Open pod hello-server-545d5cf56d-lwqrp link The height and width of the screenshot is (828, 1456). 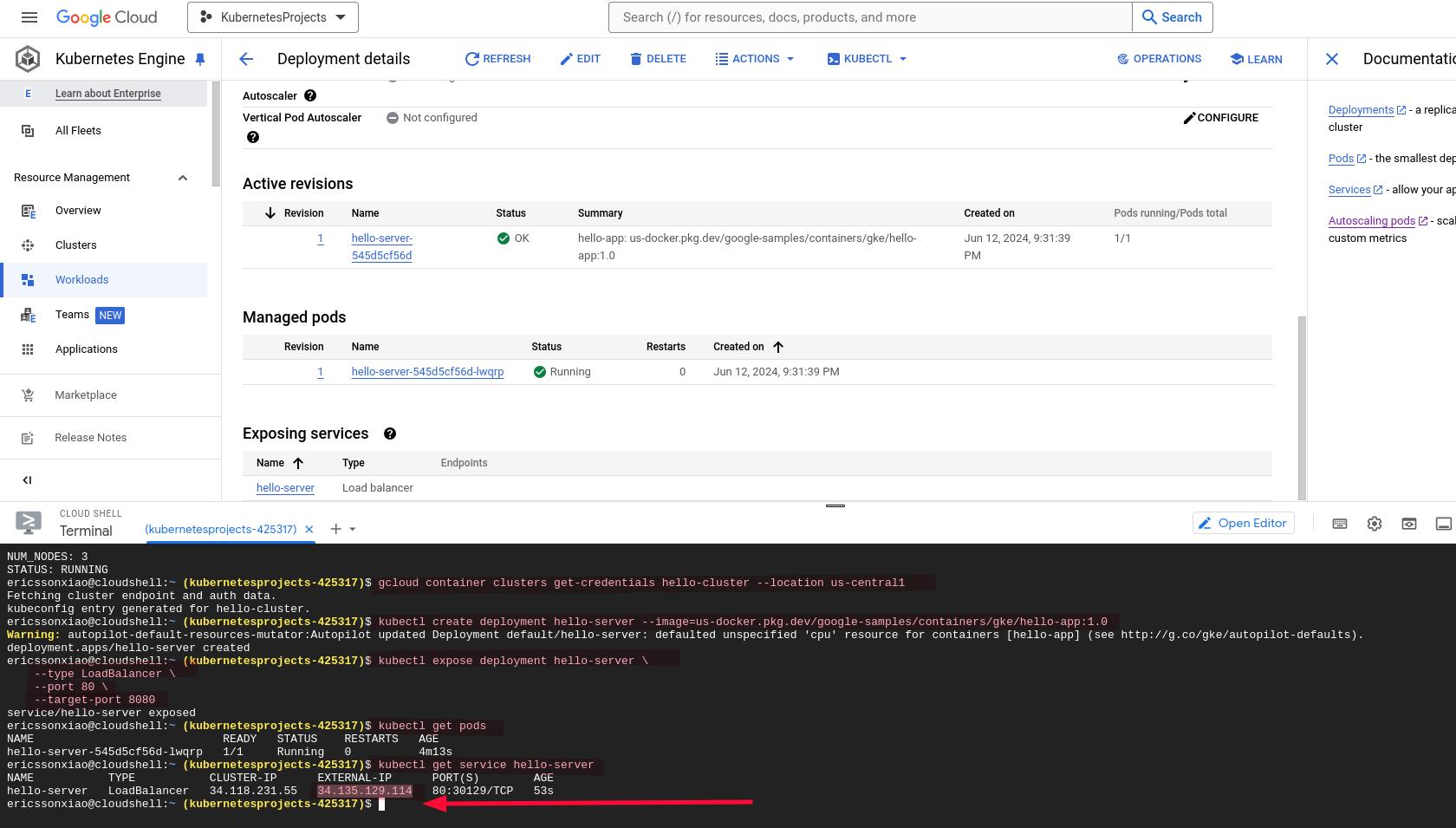click(x=427, y=372)
